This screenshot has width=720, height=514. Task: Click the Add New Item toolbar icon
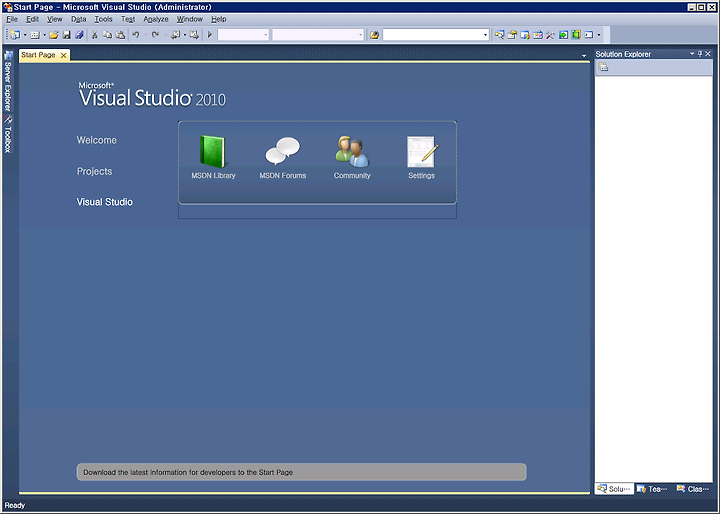coord(35,35)
